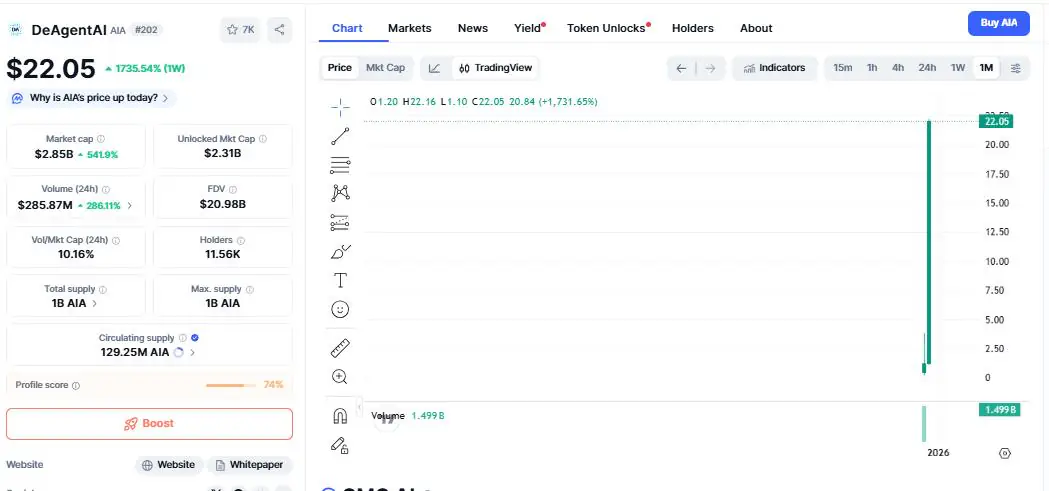This screenshot has height=491, width=1049.
Task: Switch the chart to Mkt Cap view
Action: tap(385, 68)
